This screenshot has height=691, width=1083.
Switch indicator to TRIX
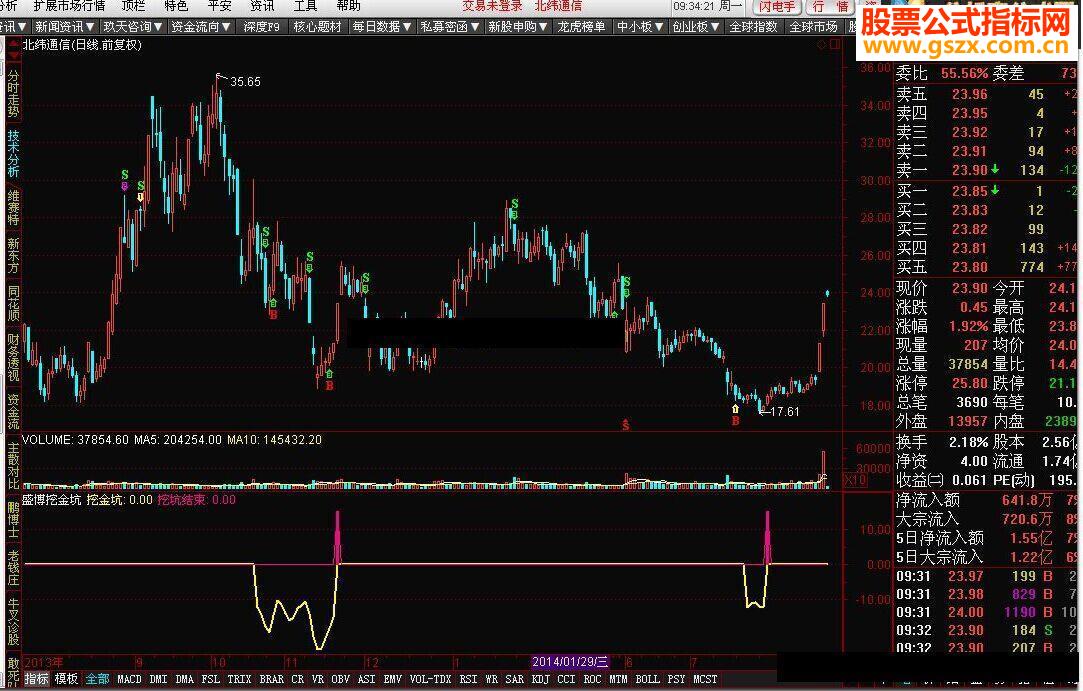pyautogui.click(x=239, y=679)
